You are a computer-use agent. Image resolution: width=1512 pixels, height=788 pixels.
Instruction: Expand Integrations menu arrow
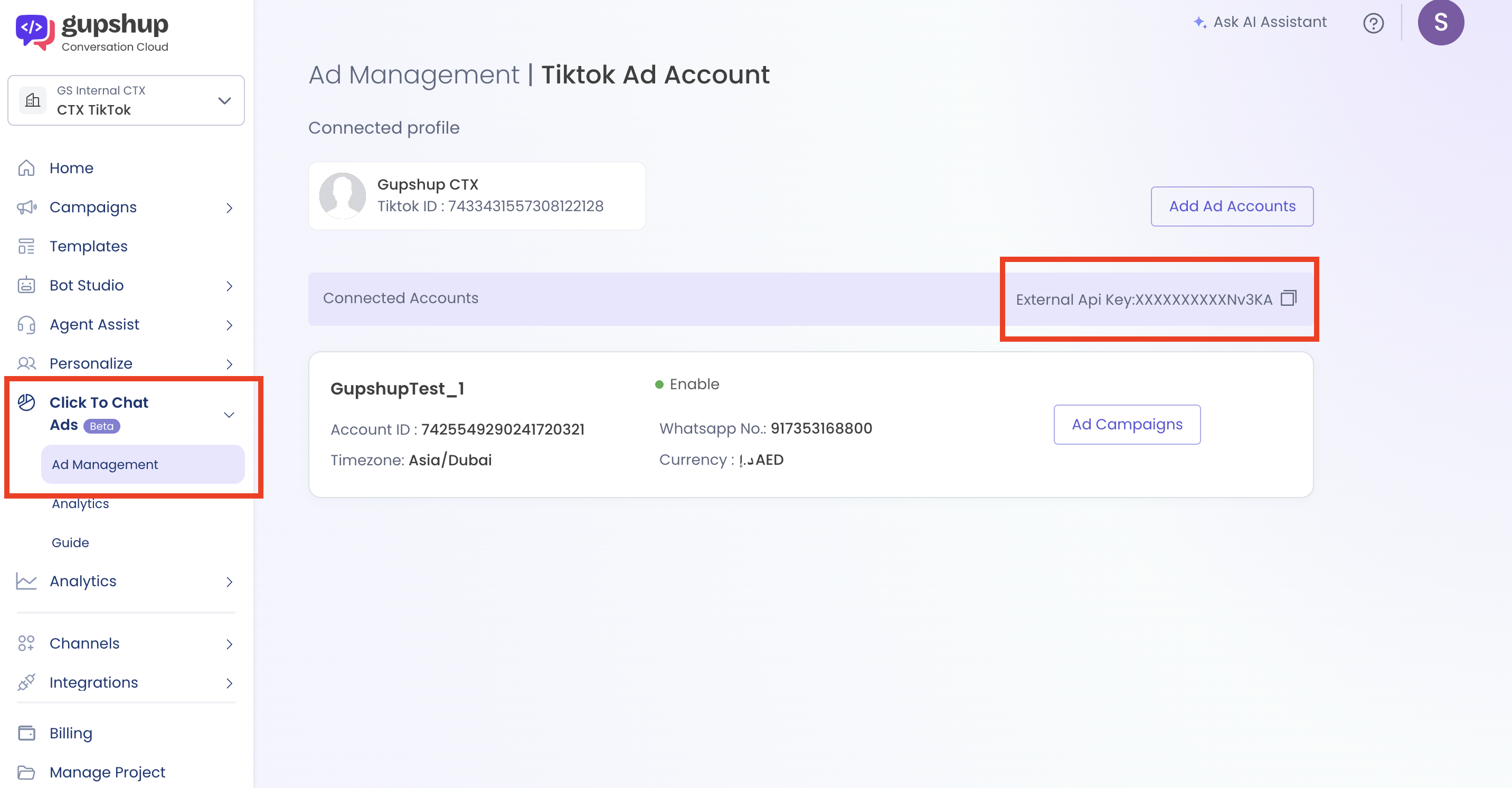229,683
